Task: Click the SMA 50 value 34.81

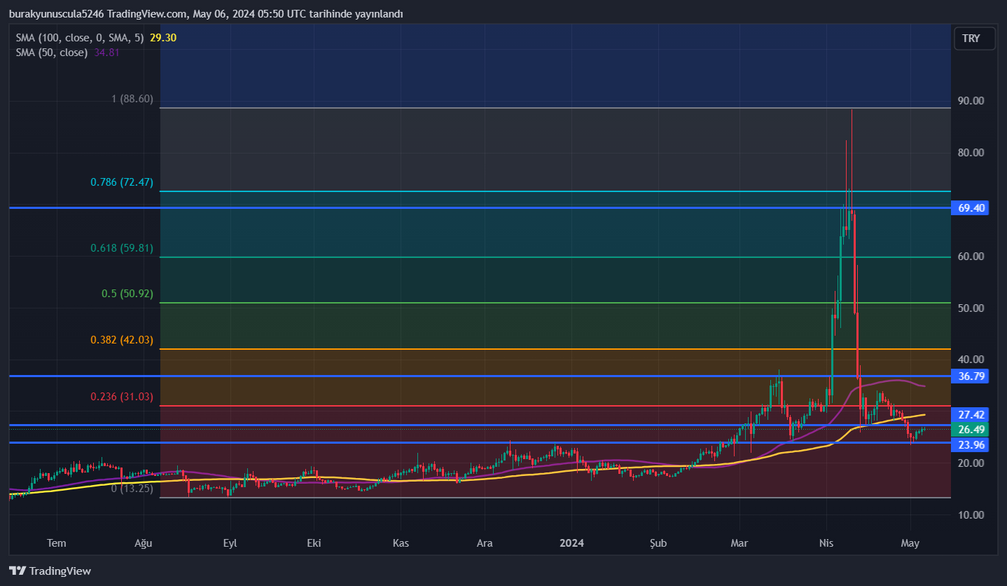Action: click(107, 53)
